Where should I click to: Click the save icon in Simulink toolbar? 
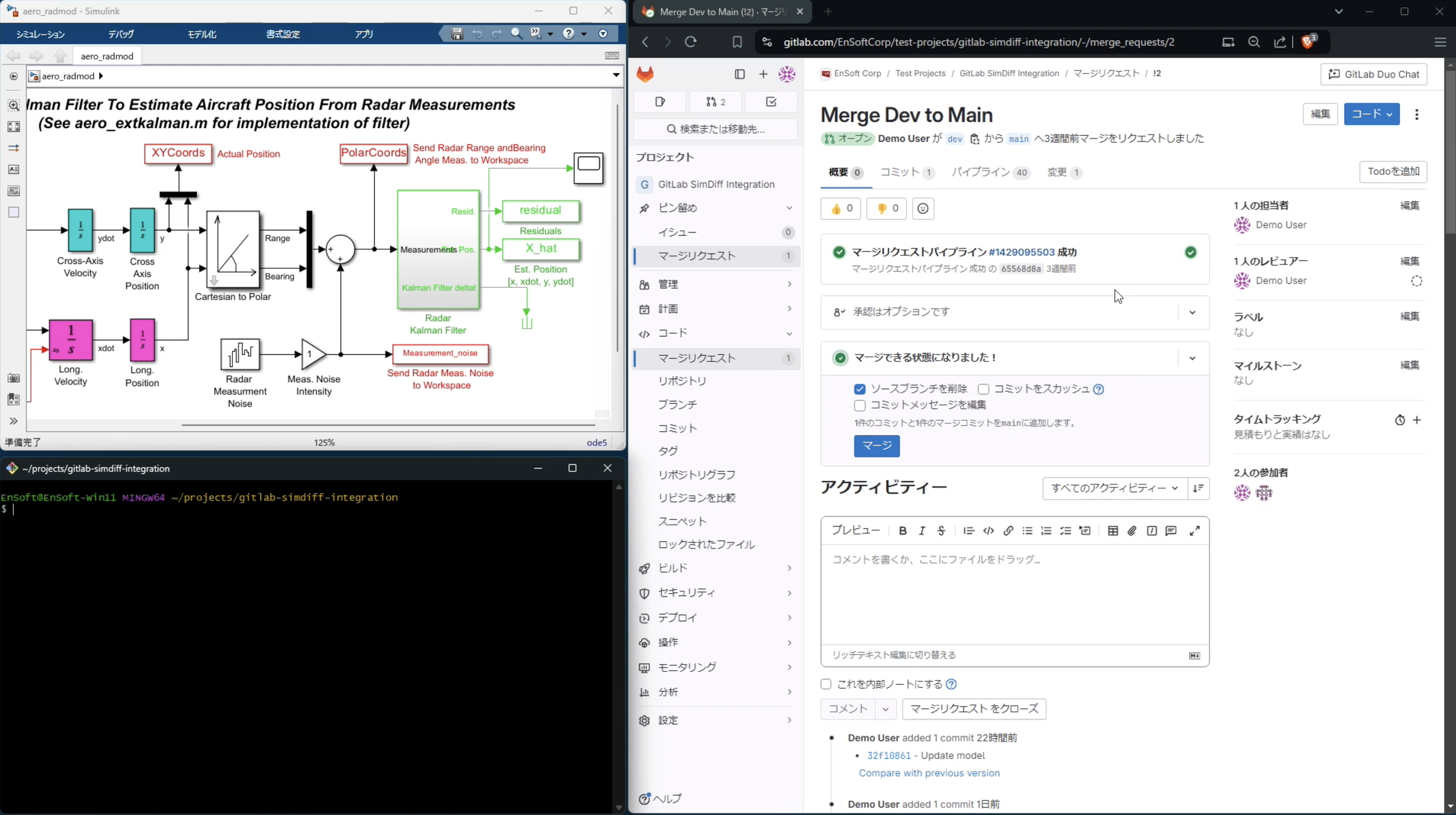point(457,34)
